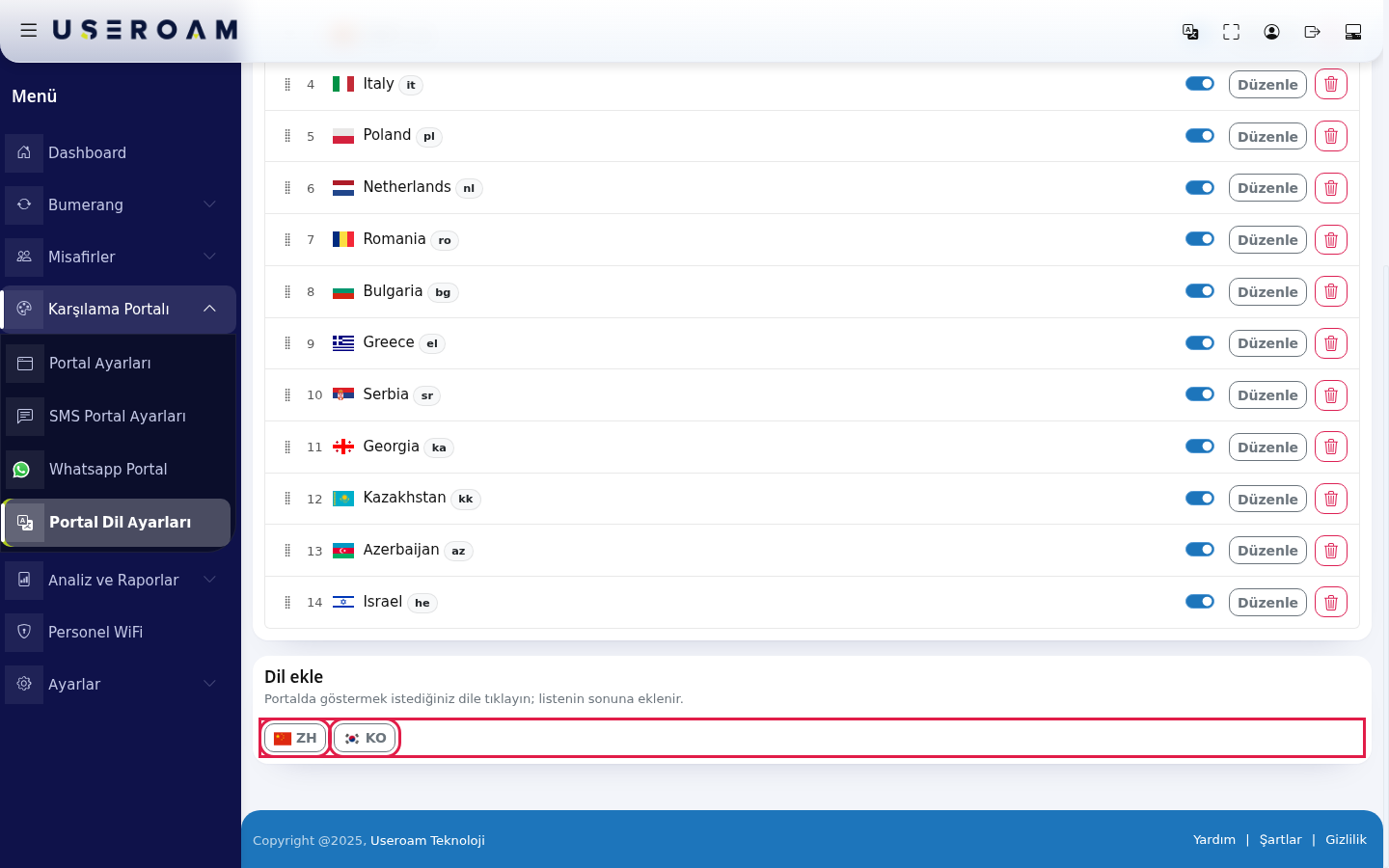This screenshot has width=1389, height=868.
Task: Open the Yardım footer link
Action: coord(1213,840)
